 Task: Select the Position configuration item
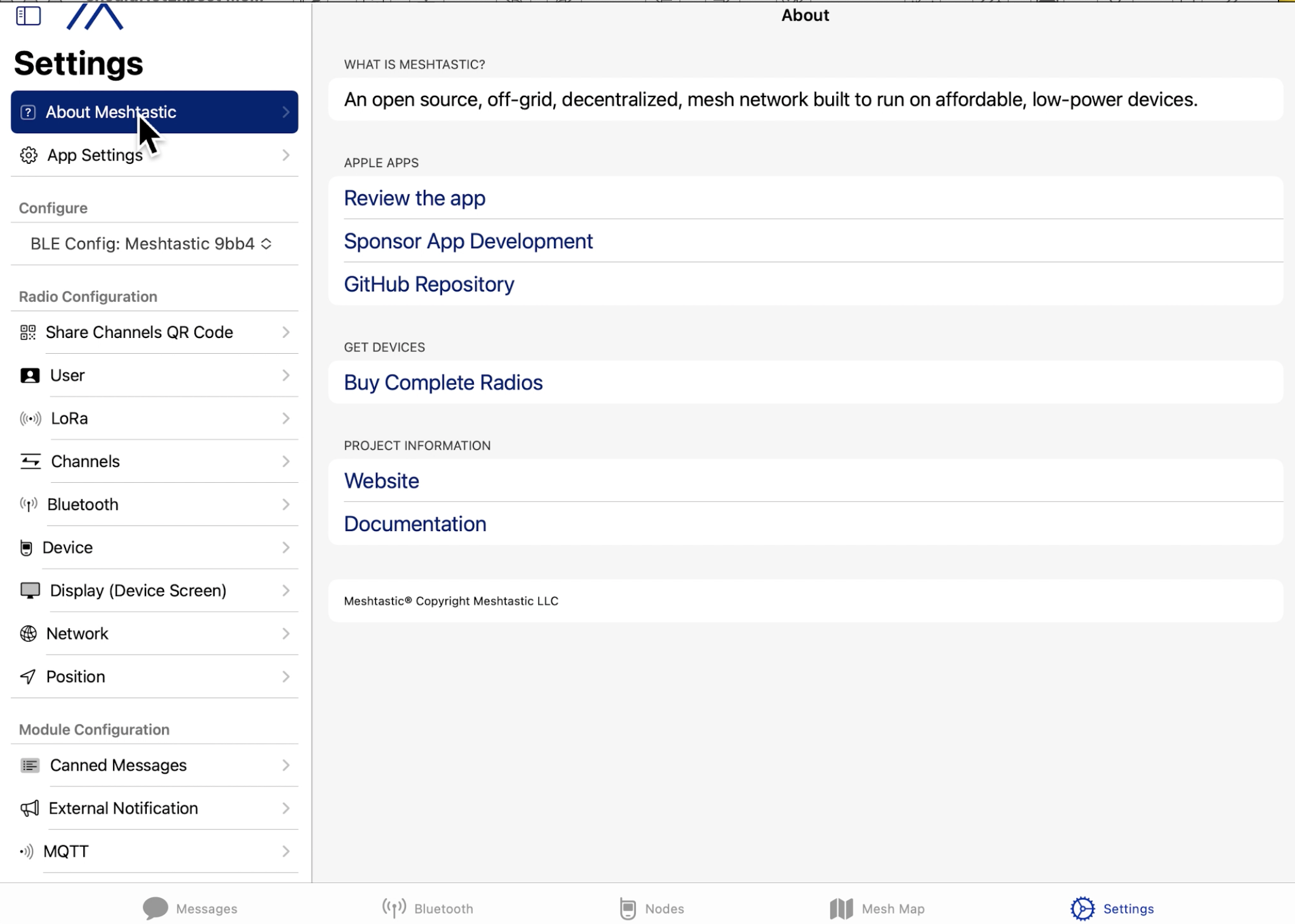click(154, 676)
